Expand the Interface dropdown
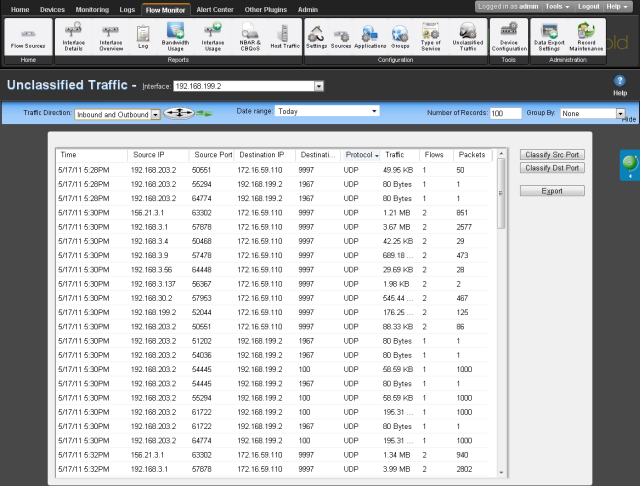This screenshot has width=640, height=486. tap(319, 87)
